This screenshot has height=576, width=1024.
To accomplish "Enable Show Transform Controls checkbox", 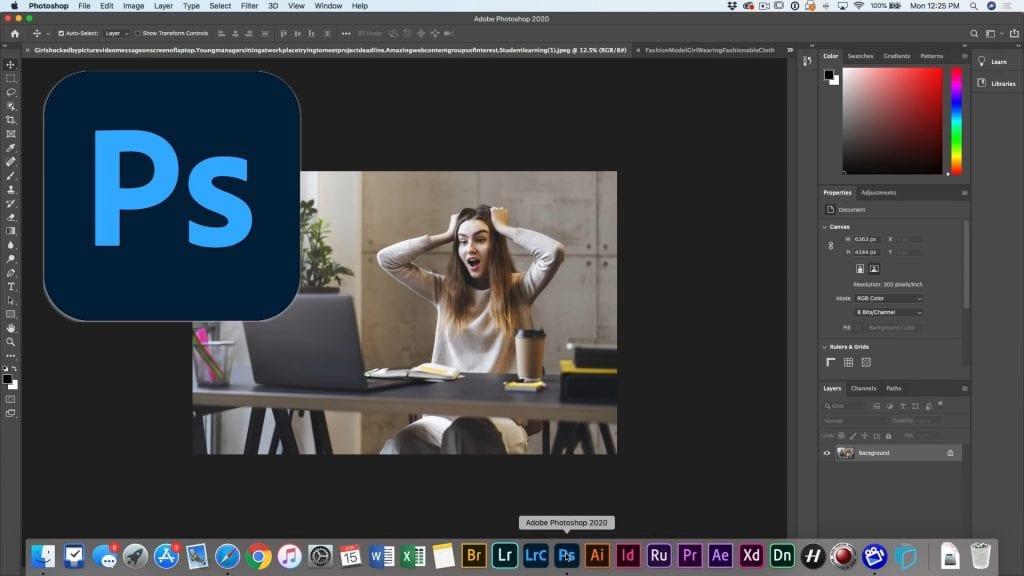I will click(138, 33).
